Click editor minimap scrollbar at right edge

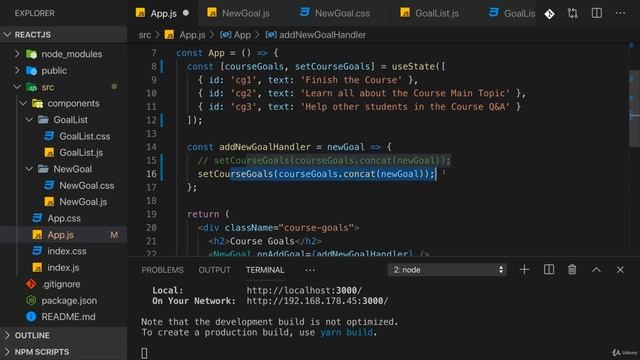pyautogui.click(x=634, y=108)
